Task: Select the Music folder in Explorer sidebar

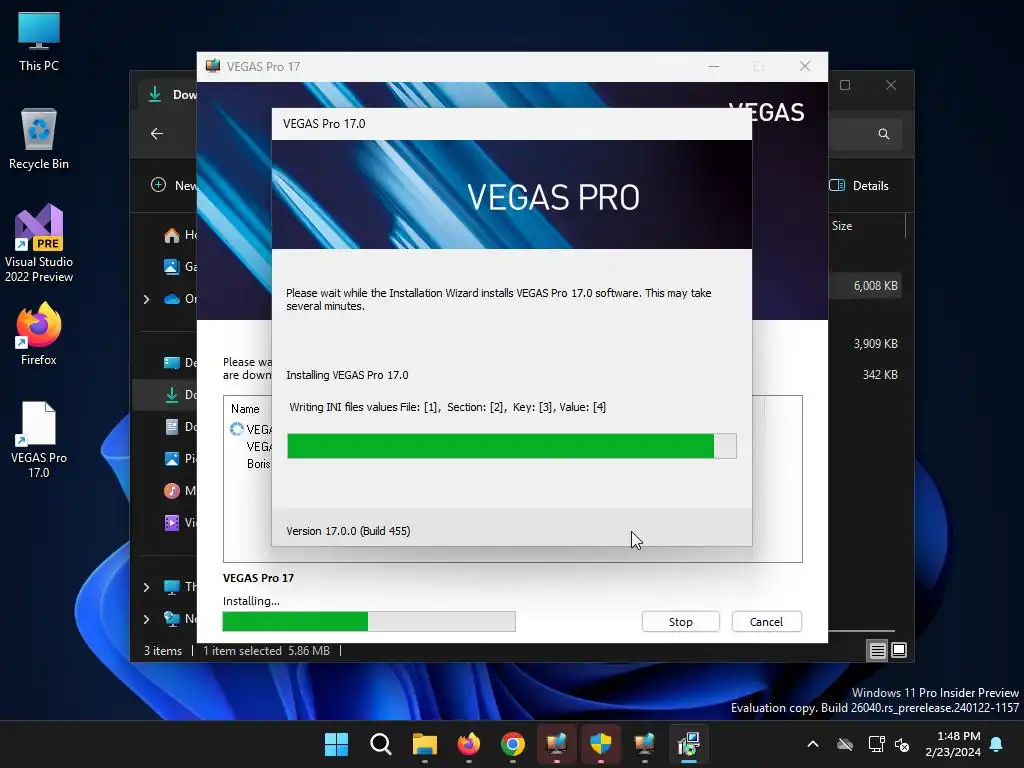Action: 180,490
